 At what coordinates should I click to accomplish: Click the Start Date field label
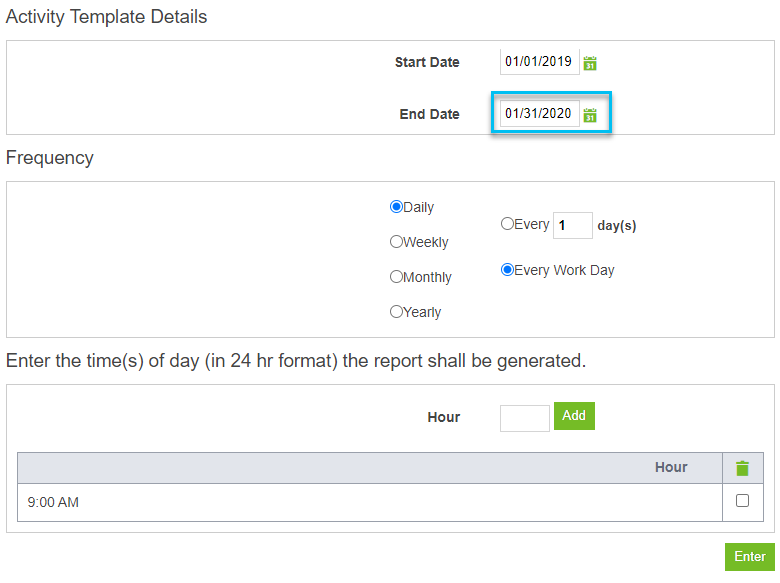[427, 62]
